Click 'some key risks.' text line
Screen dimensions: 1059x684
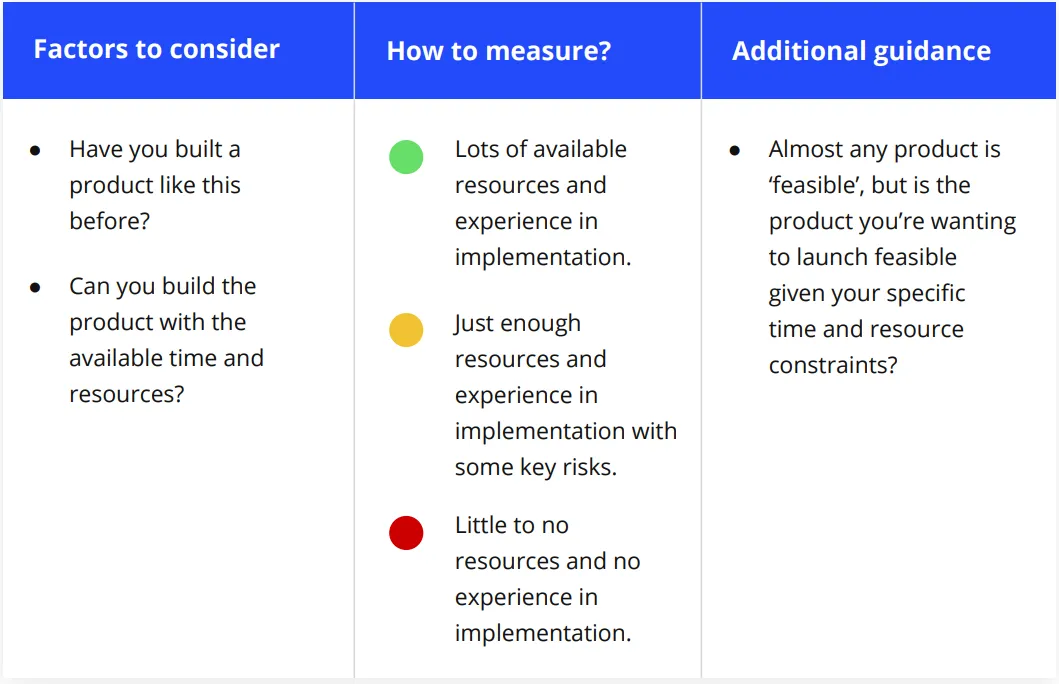click(536, 467)
